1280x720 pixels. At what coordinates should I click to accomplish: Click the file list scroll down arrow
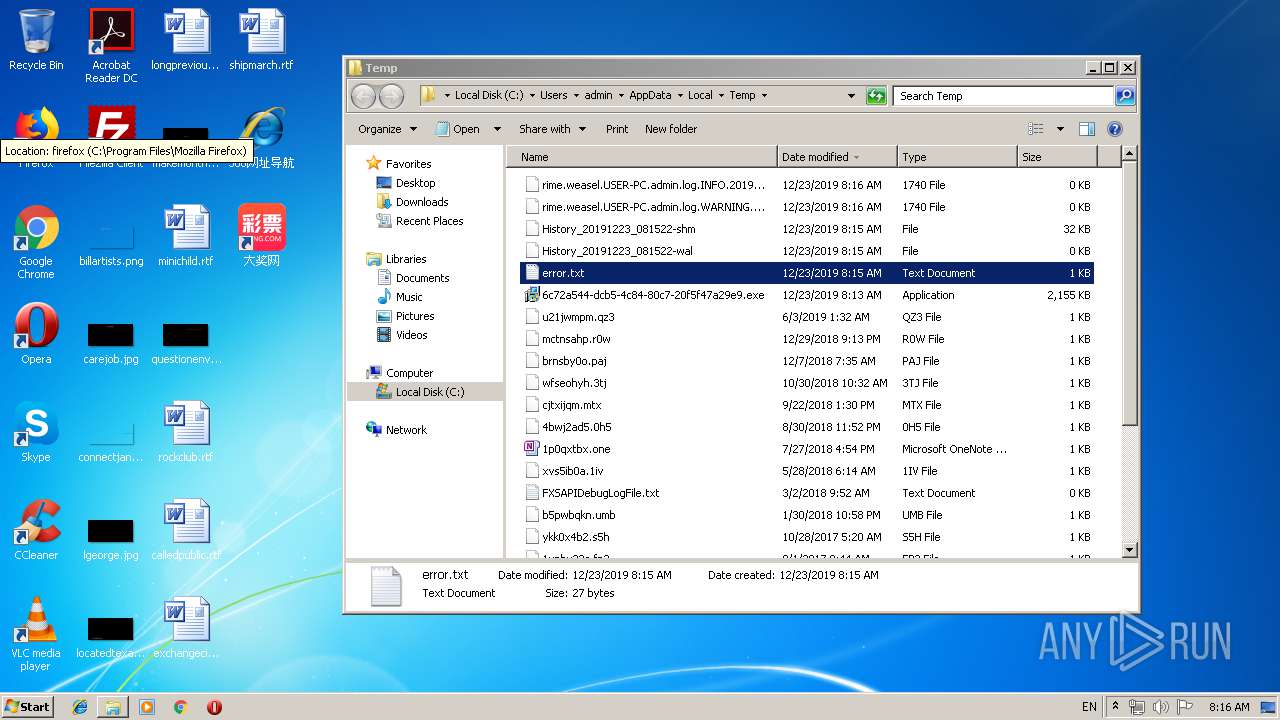click(1129, 549)
